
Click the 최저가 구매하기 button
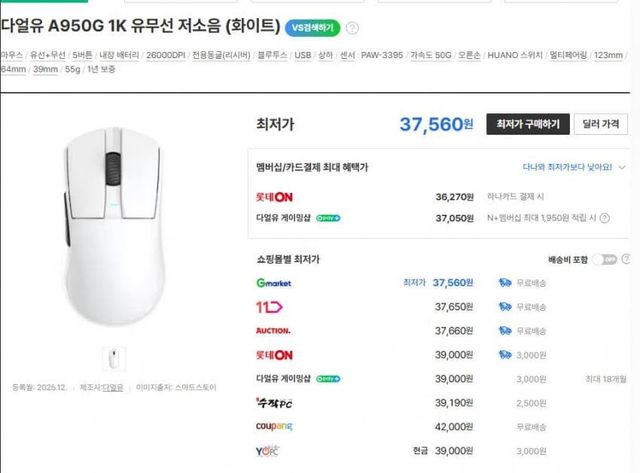pos(529,124)
